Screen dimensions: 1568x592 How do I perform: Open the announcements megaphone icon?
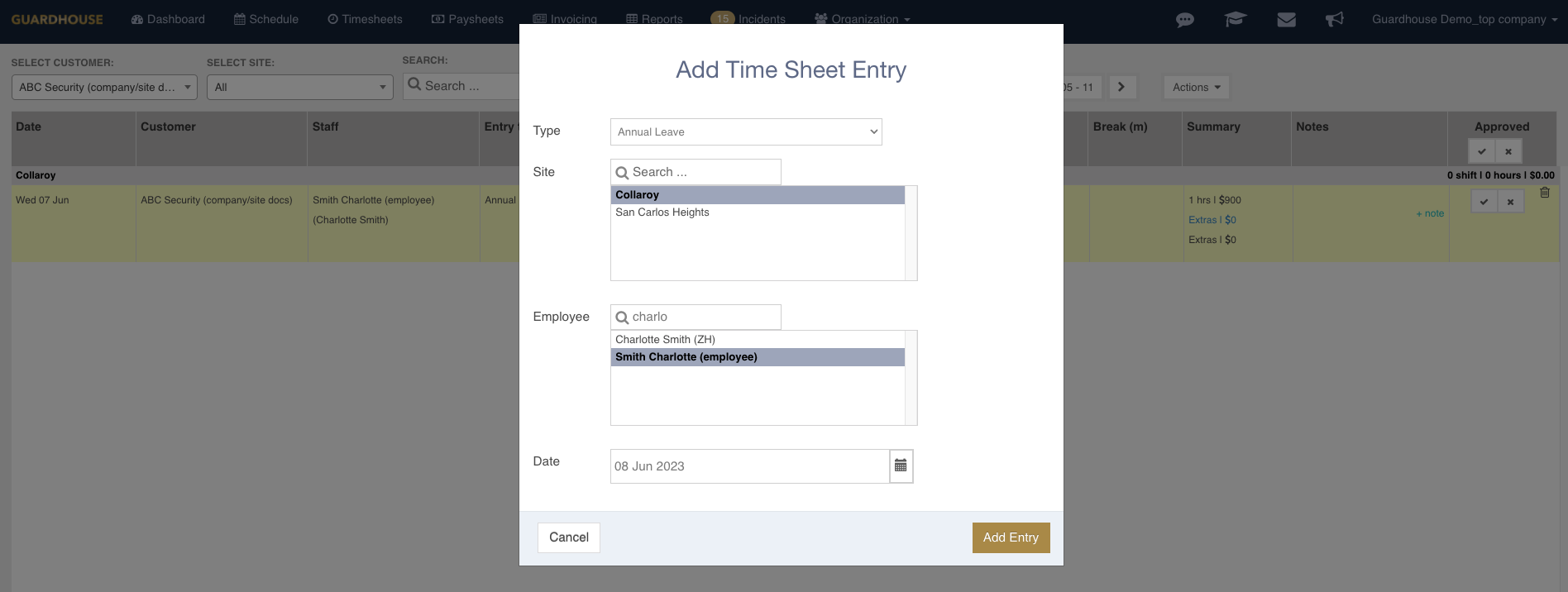pyautogui.click(x=1335, y=20)
